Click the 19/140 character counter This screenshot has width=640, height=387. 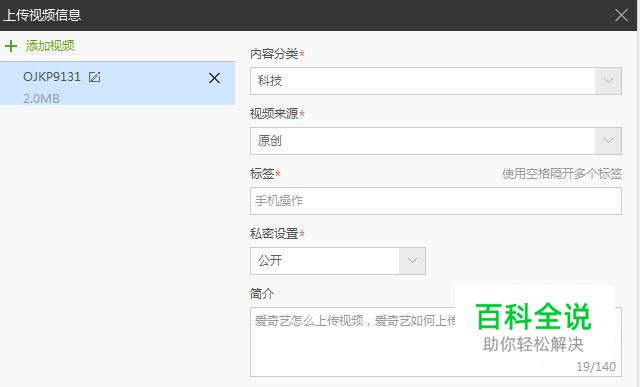(x=596, y=367)
